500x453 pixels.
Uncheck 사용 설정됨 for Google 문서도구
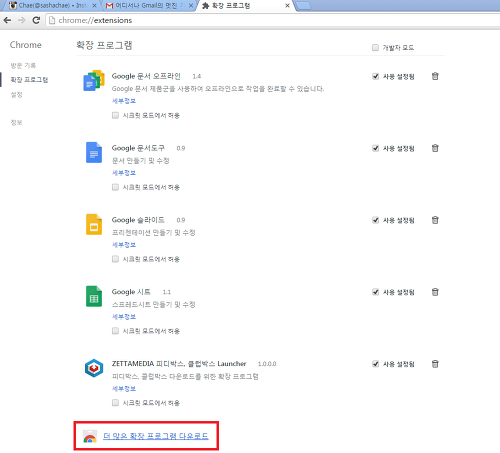coord(375,148)
